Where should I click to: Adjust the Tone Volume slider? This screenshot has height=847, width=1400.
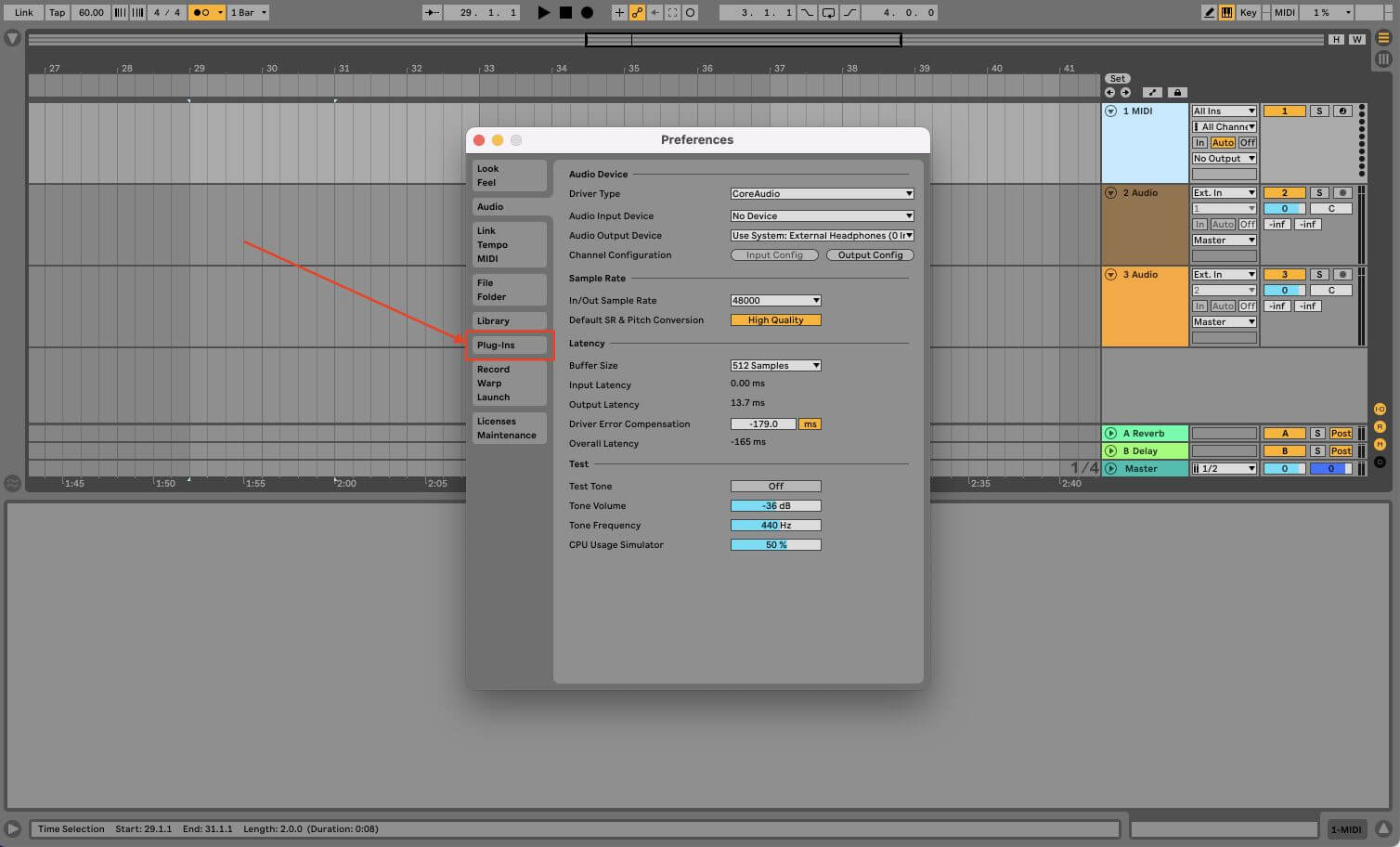[x=775, y=505]
